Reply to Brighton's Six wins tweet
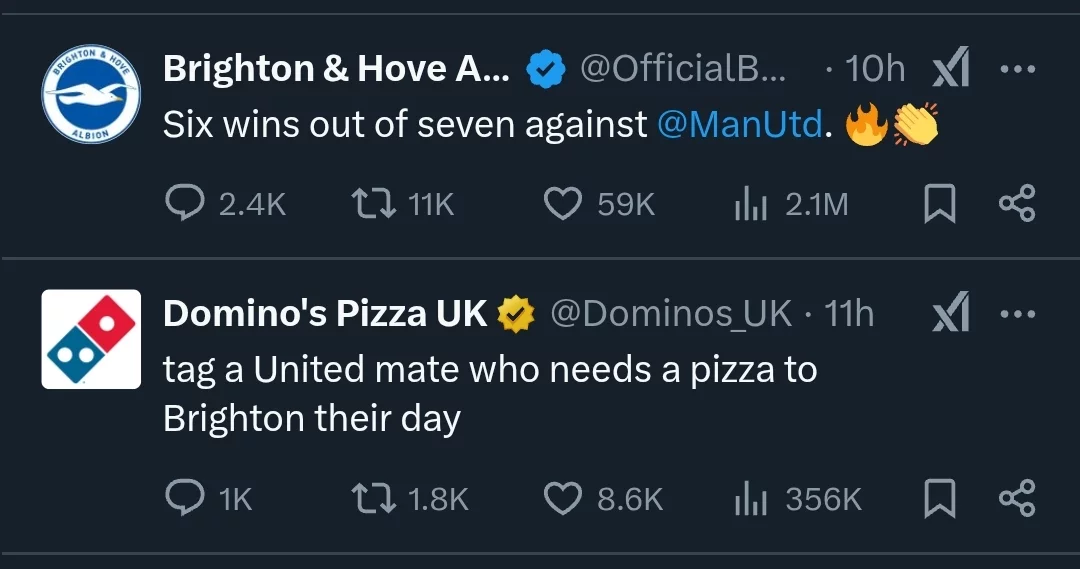 (x=184, y=205)
